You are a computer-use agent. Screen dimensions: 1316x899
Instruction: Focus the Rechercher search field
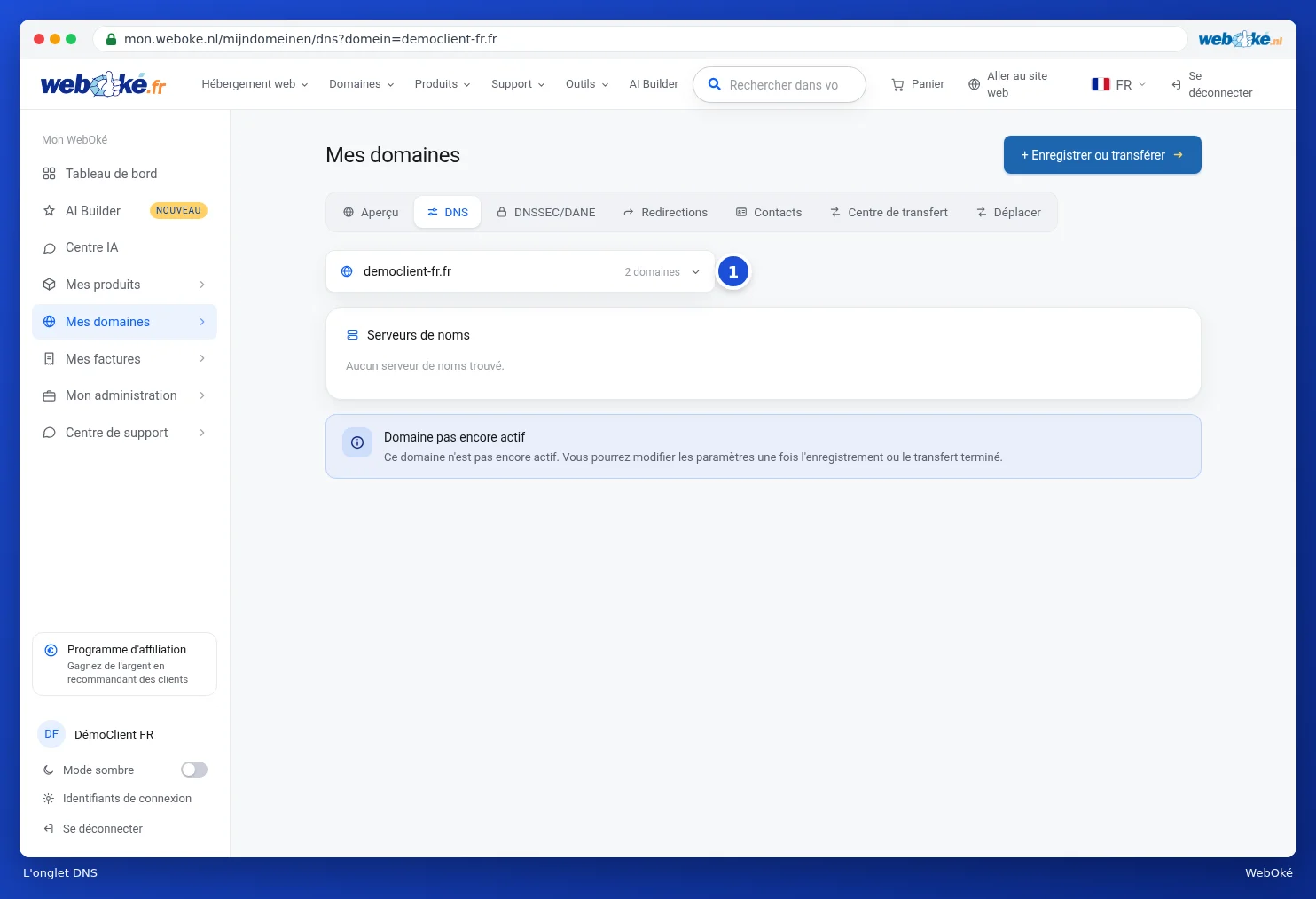[x=779, y=85]
